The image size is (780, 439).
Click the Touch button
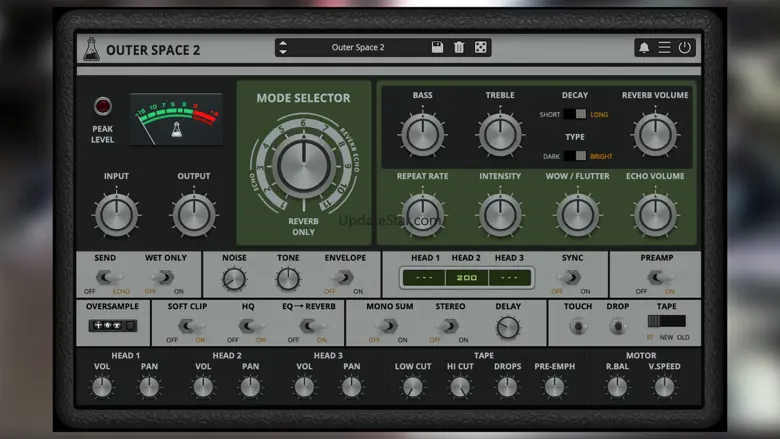coord(578,327)
